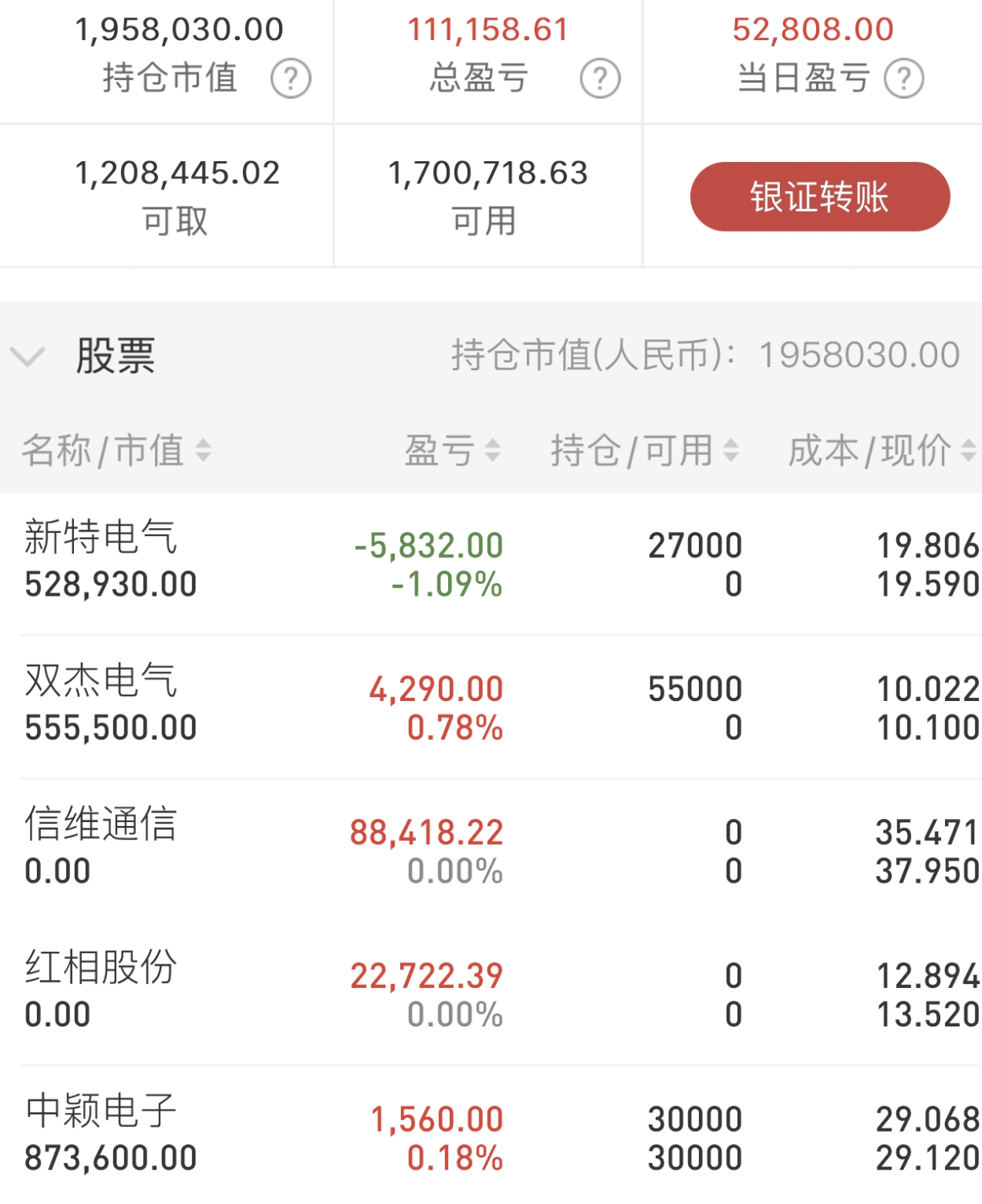Tap 股票 section header label
Screen dimensions: 982x1204
(116, 356)
